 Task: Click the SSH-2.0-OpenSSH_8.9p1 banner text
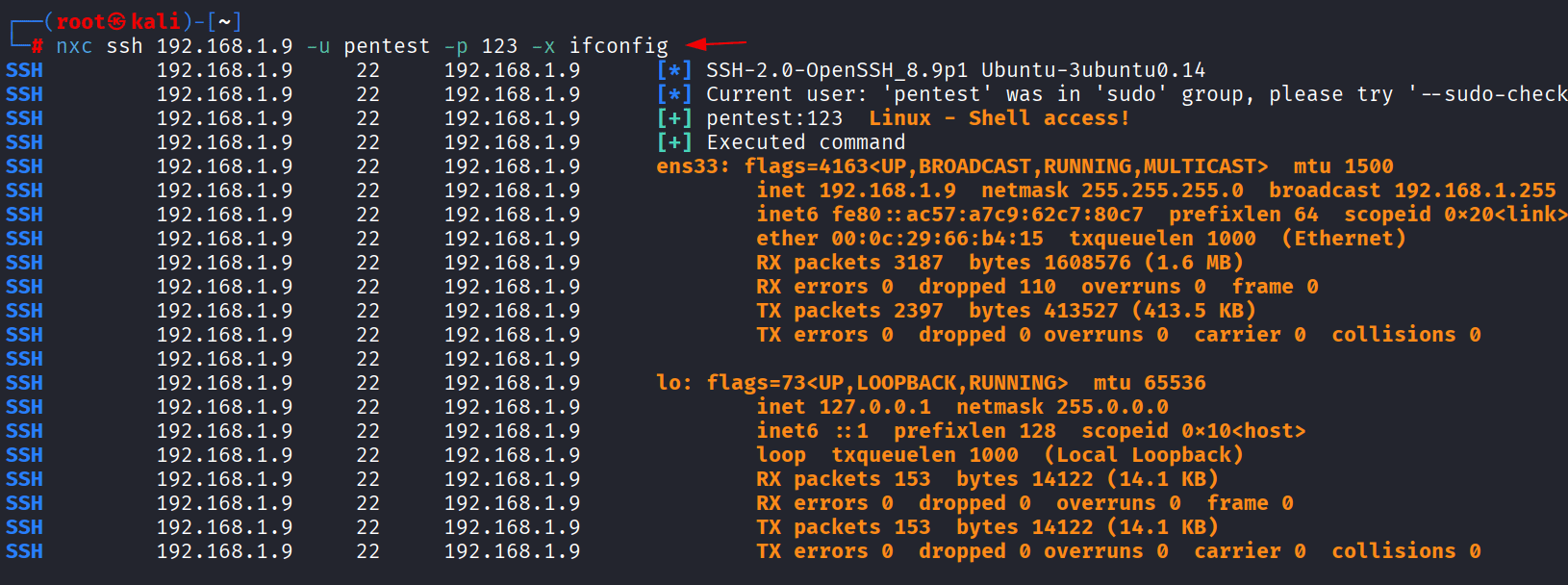click(955, 70)
